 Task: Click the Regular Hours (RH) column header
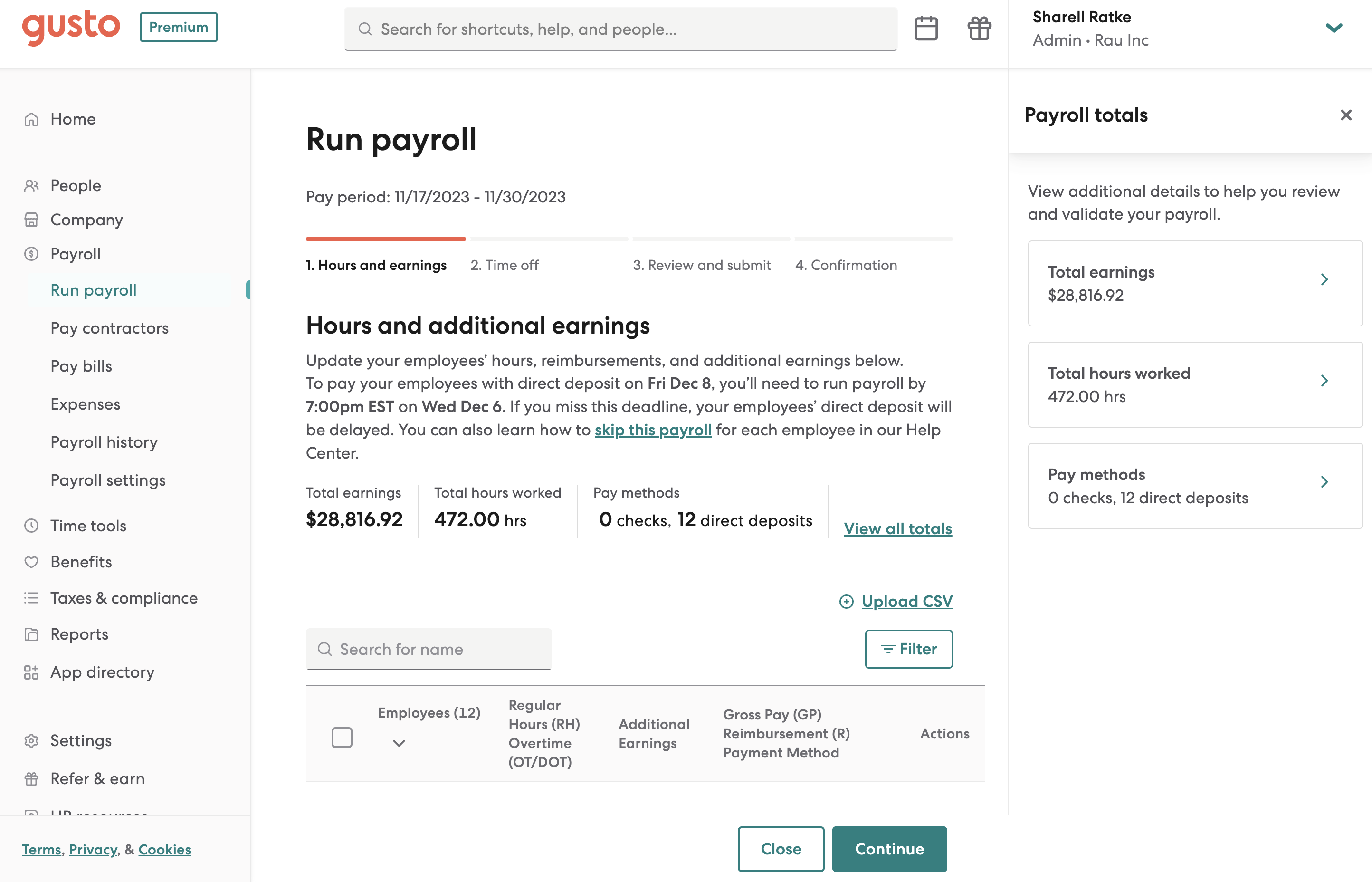[x=544, y=715]
